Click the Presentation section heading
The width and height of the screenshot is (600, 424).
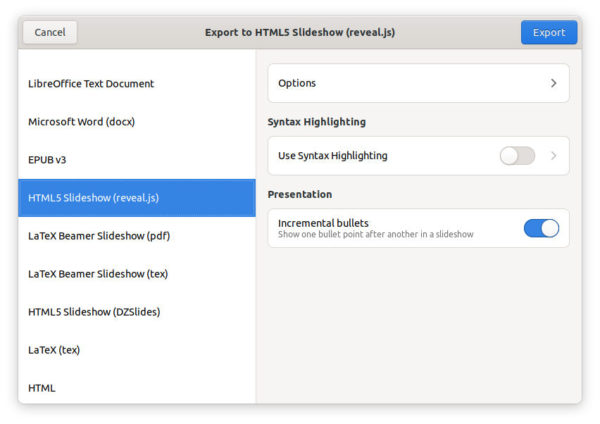[300, 194]
